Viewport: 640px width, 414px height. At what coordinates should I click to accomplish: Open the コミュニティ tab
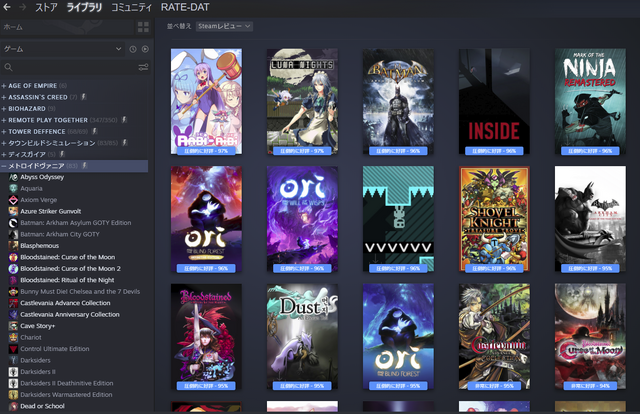131,8
